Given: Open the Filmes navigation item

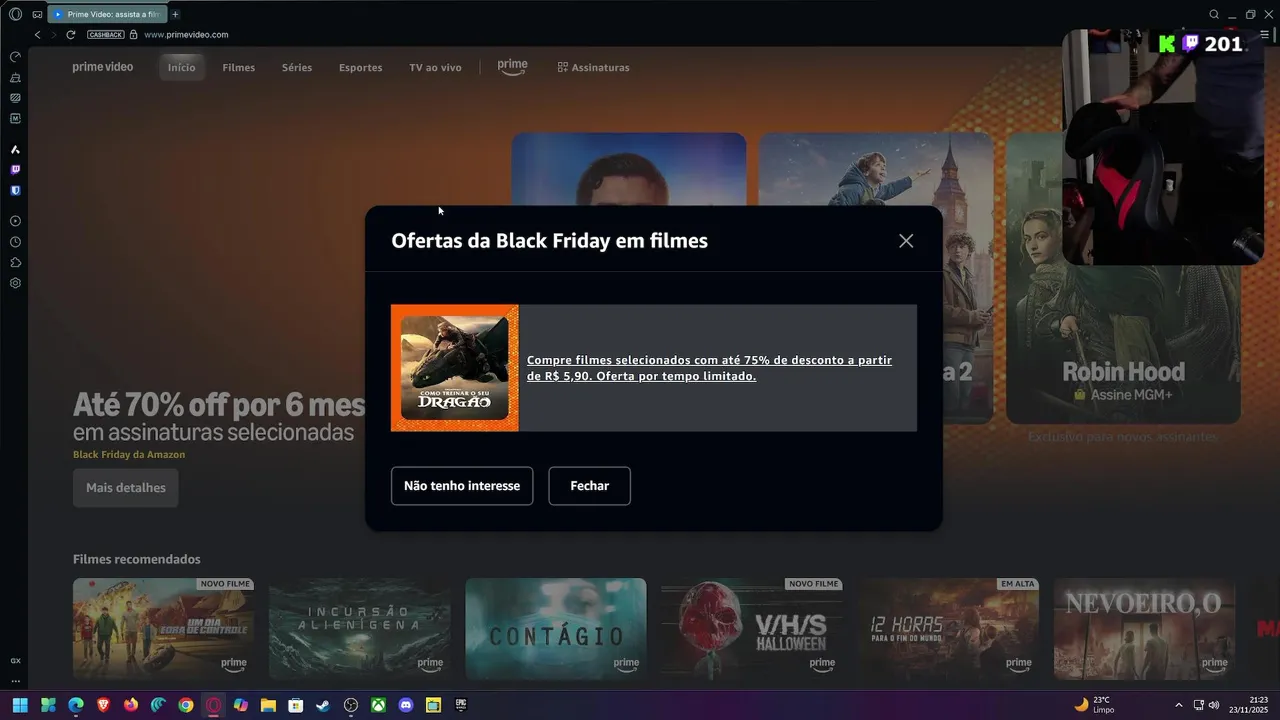Looking at the screenshot, I should click(x=239, y=68).
